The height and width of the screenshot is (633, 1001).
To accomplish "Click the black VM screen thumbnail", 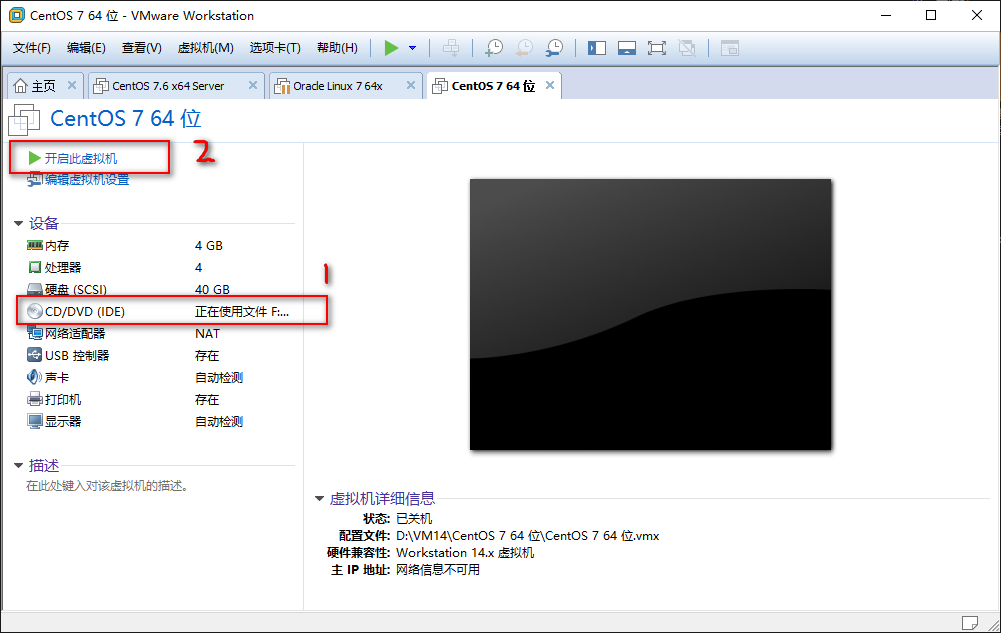I will coord(651,315).
